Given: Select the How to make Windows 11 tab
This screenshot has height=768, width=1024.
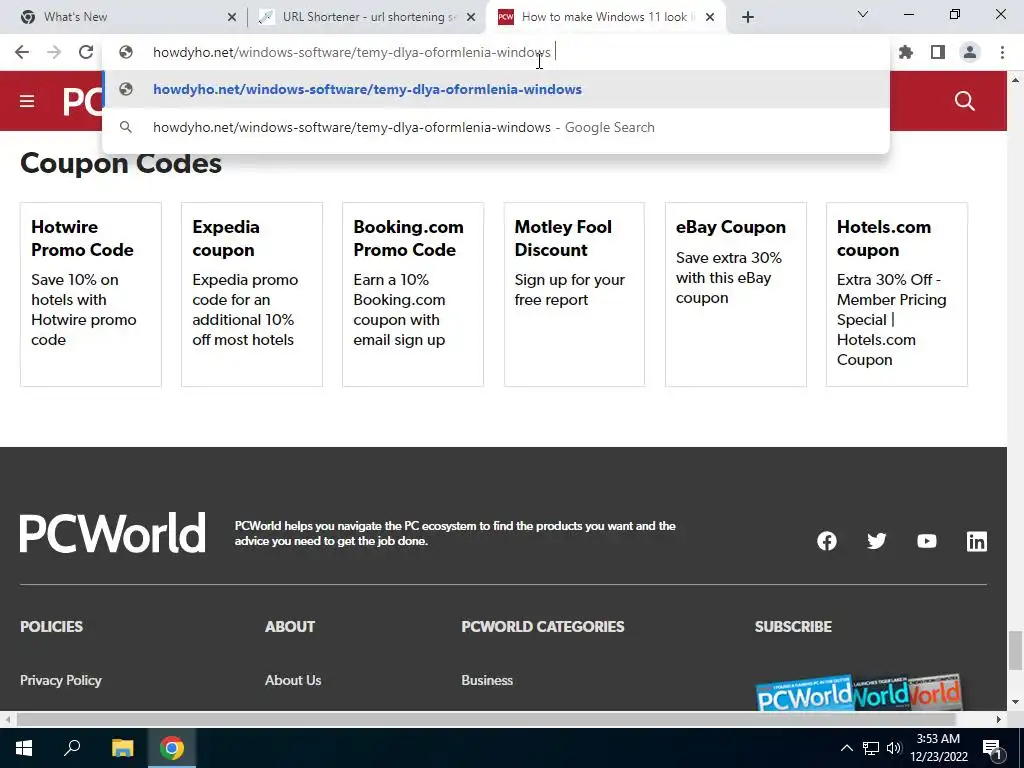Looking at the screenshot, I should pos(605,17).
